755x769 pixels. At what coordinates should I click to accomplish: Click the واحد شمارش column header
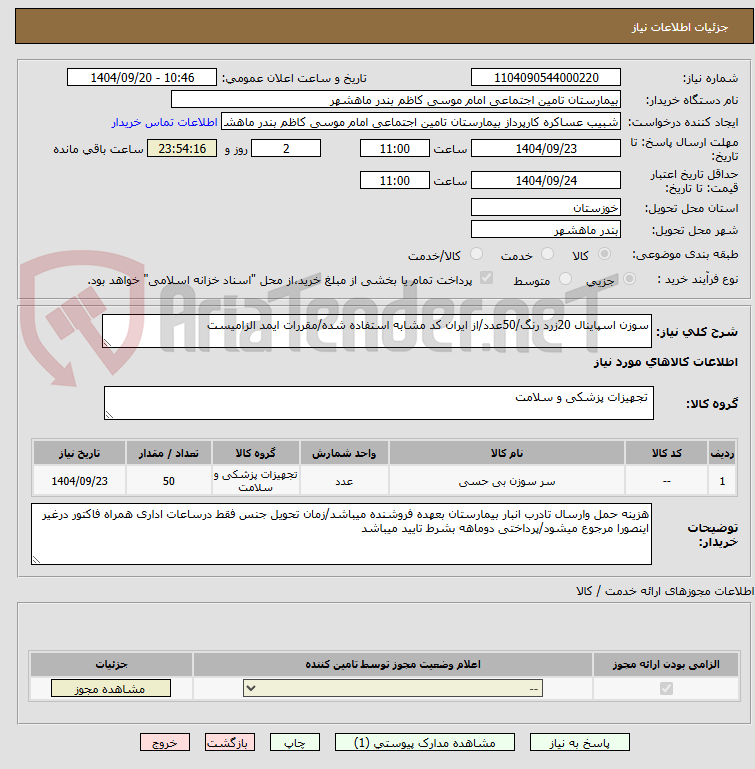tap(344, 453)
